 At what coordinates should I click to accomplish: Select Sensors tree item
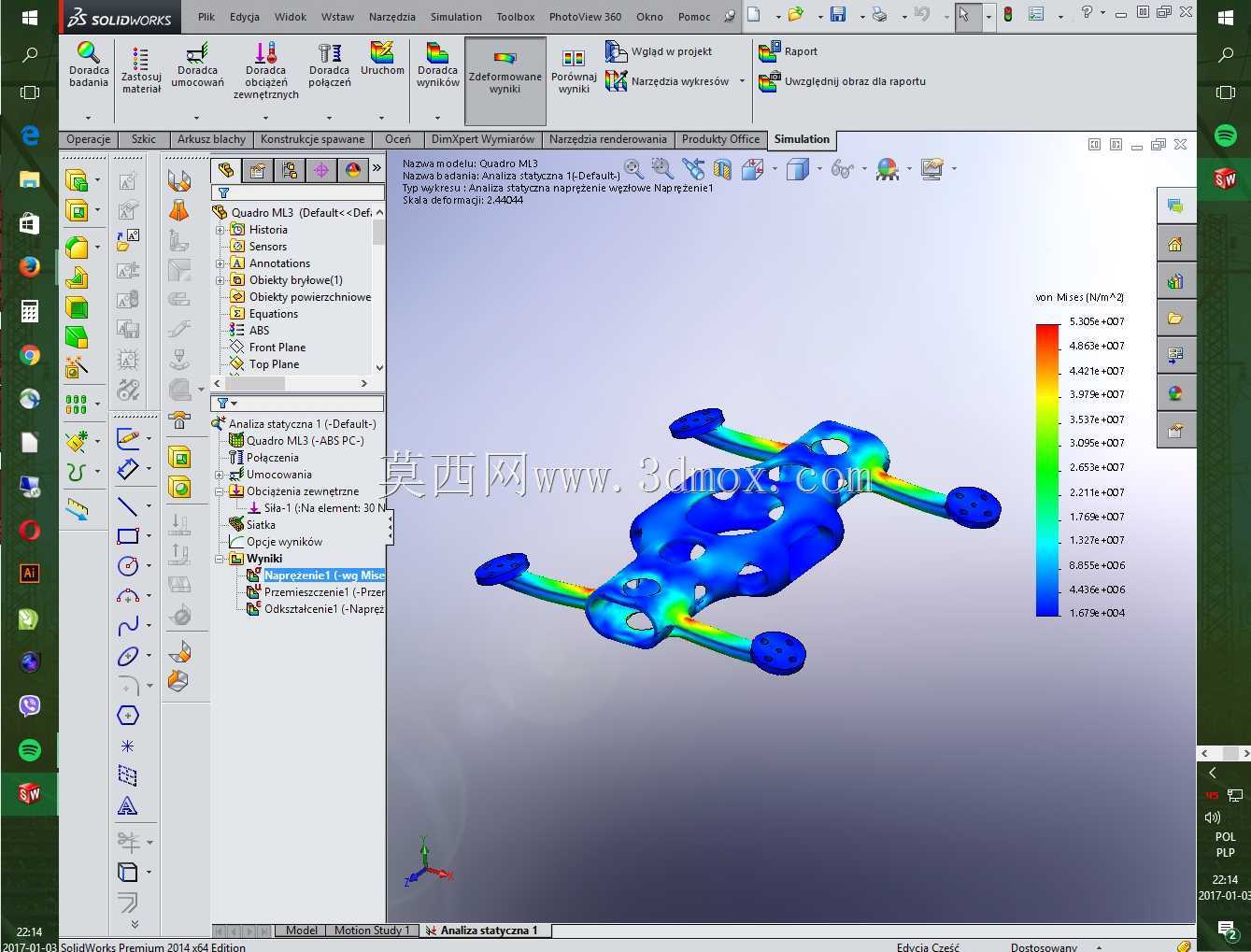(267, 247)
